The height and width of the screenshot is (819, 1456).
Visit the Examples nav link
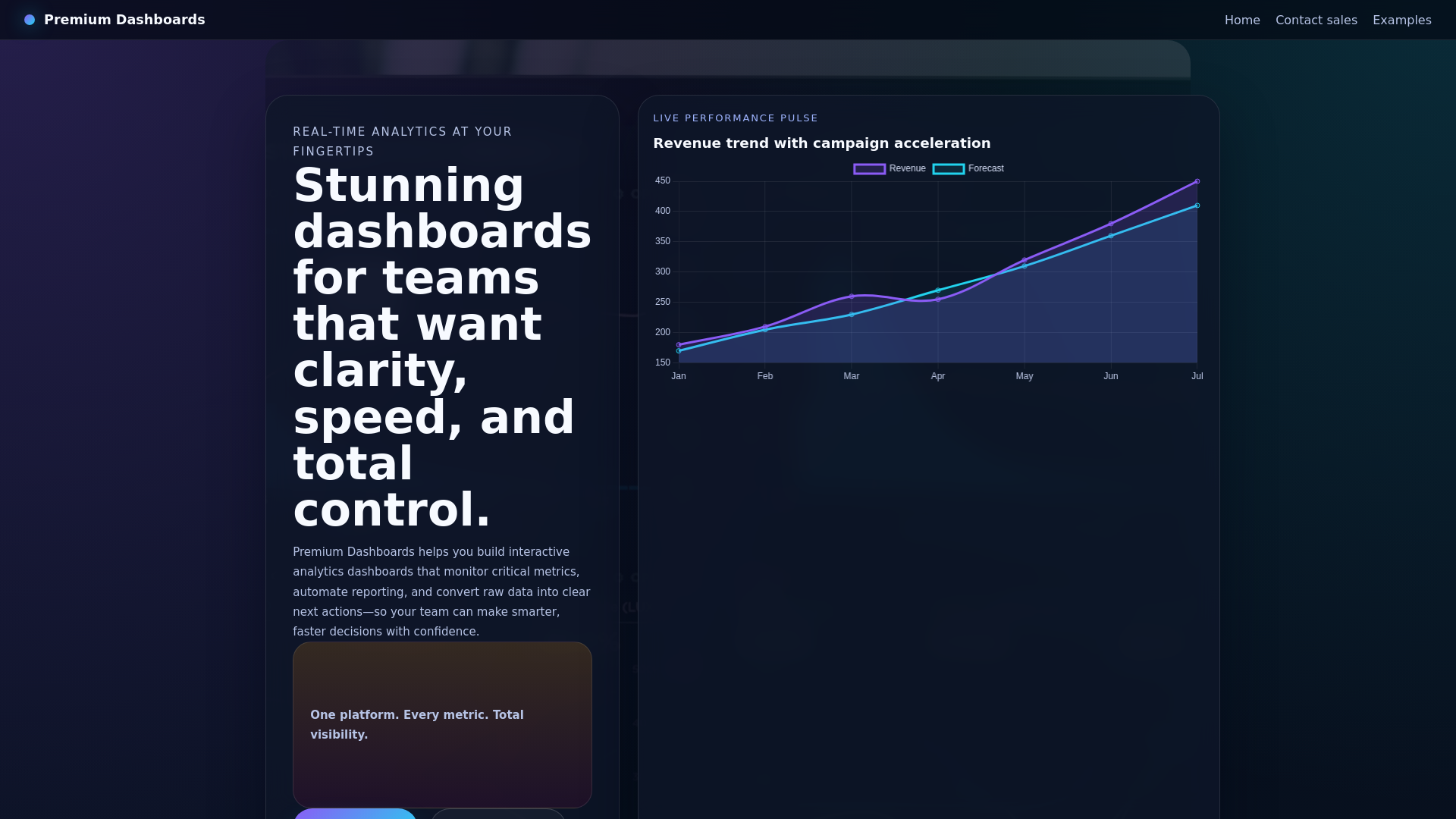(x=1402, y=20)
